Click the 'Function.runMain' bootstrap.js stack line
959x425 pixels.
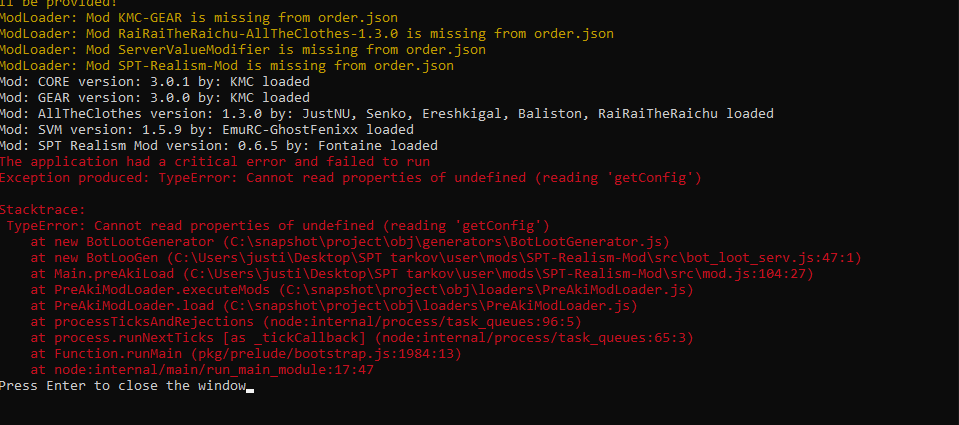(246, 353)
